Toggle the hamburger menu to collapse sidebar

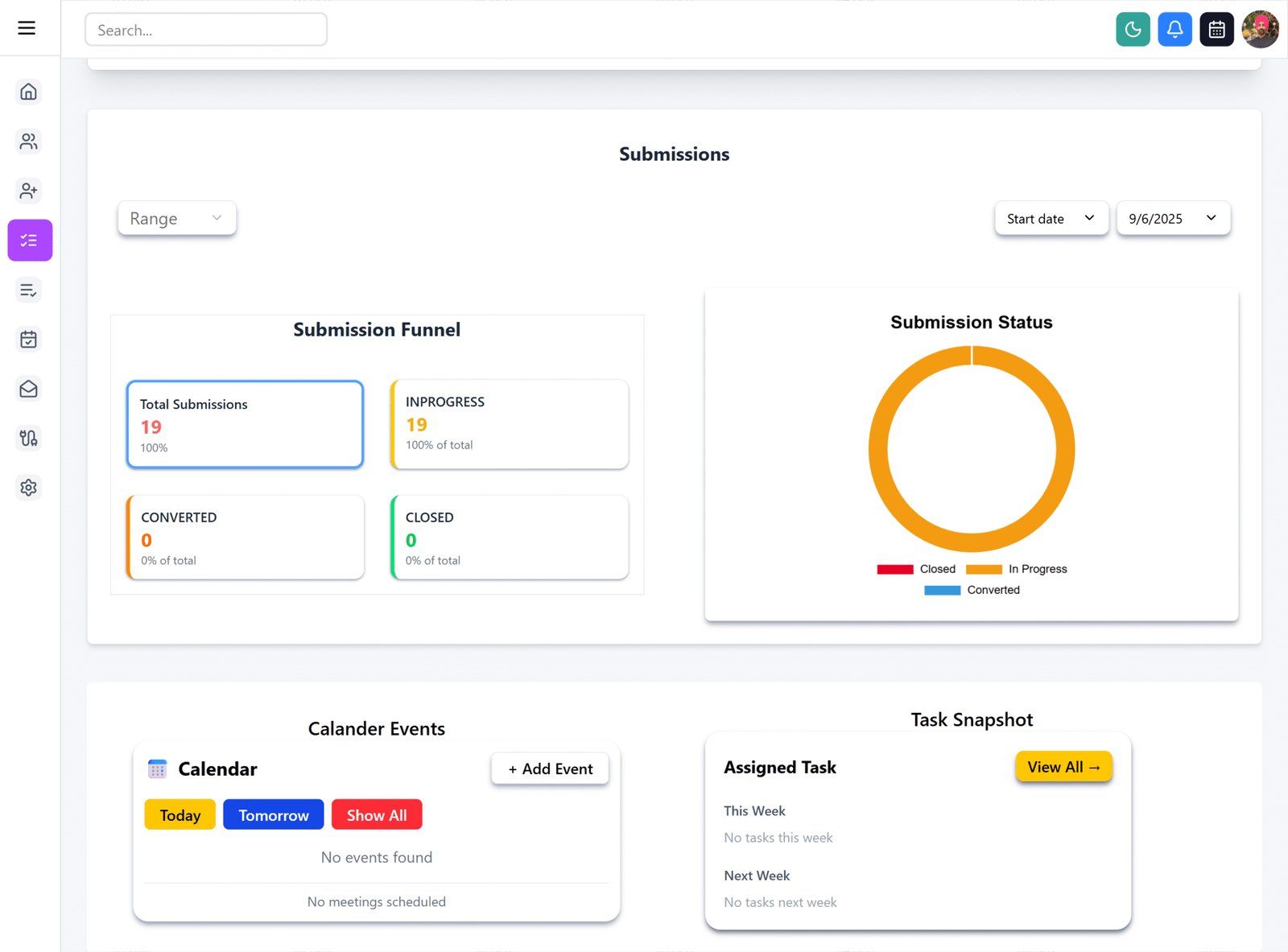26,27
